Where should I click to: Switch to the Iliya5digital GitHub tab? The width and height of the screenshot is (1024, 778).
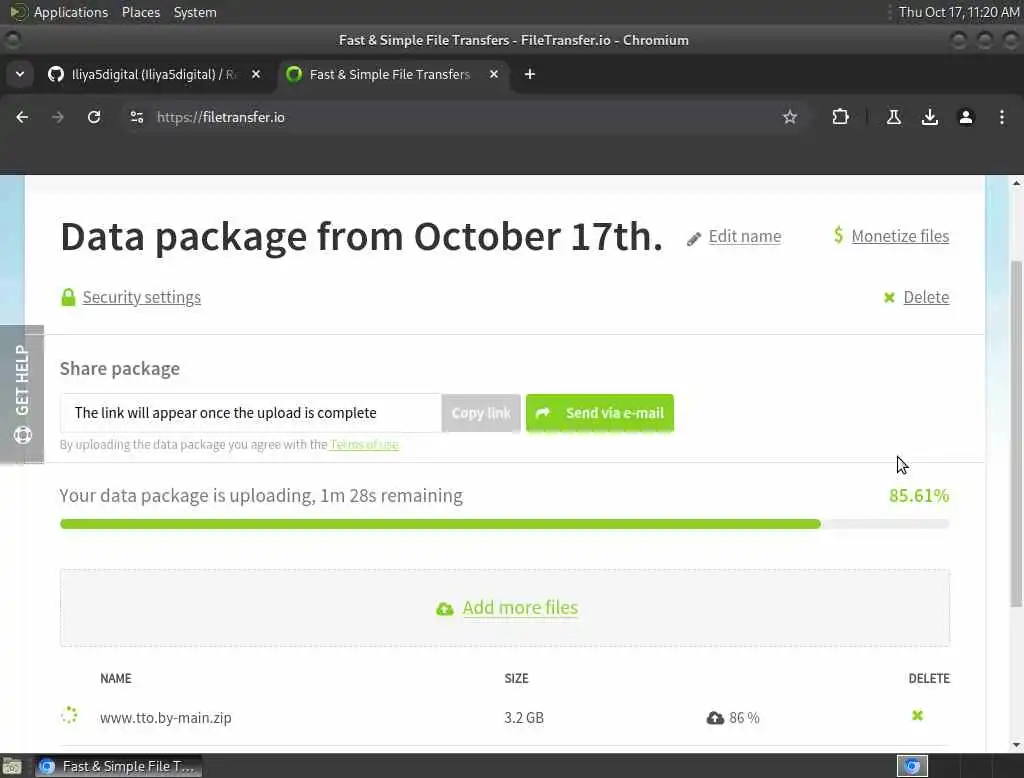click(x=150, y=74)
